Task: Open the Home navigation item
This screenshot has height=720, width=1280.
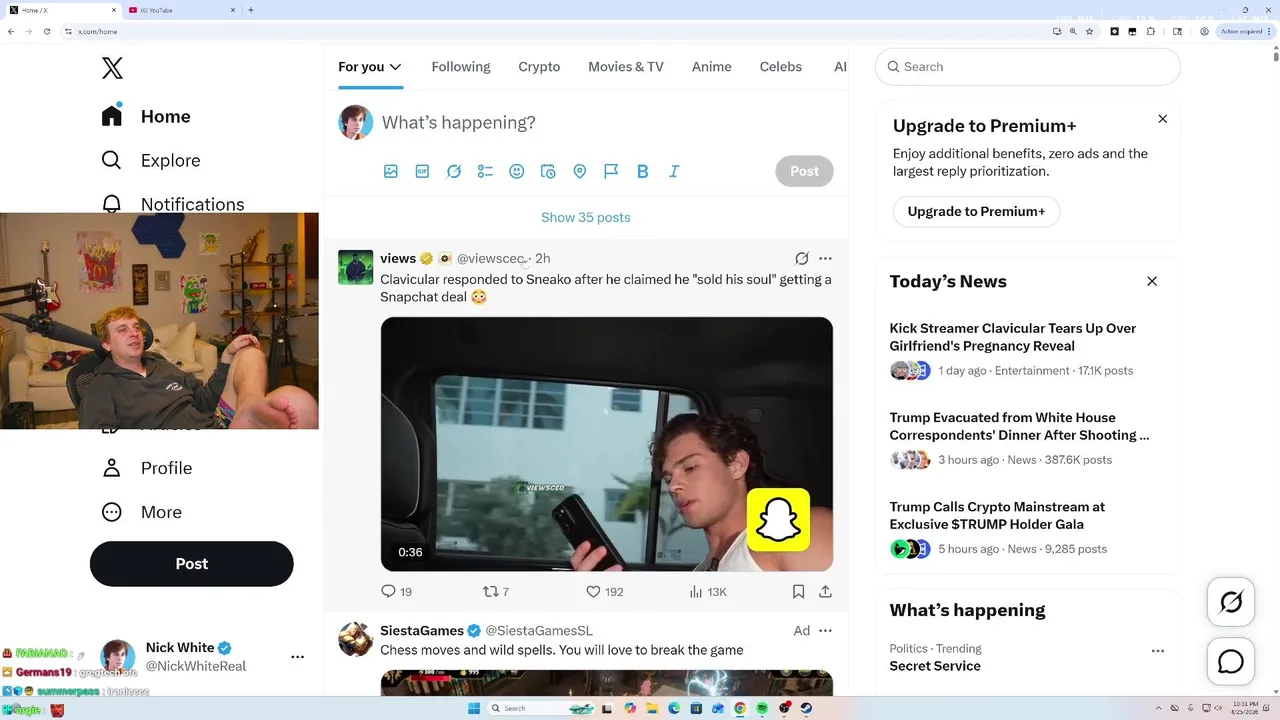Action: [146, 116]
